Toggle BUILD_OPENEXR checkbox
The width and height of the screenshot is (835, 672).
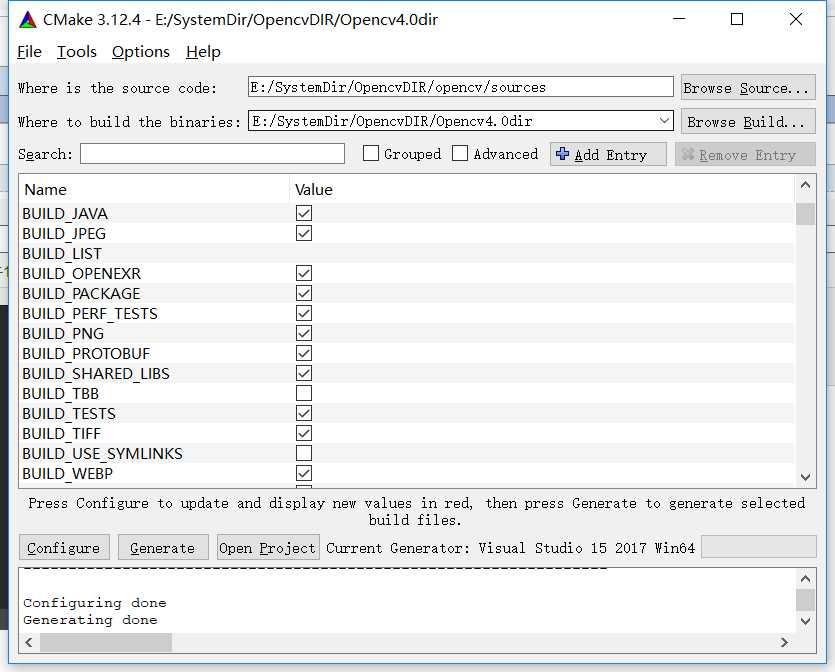(304, 273)
